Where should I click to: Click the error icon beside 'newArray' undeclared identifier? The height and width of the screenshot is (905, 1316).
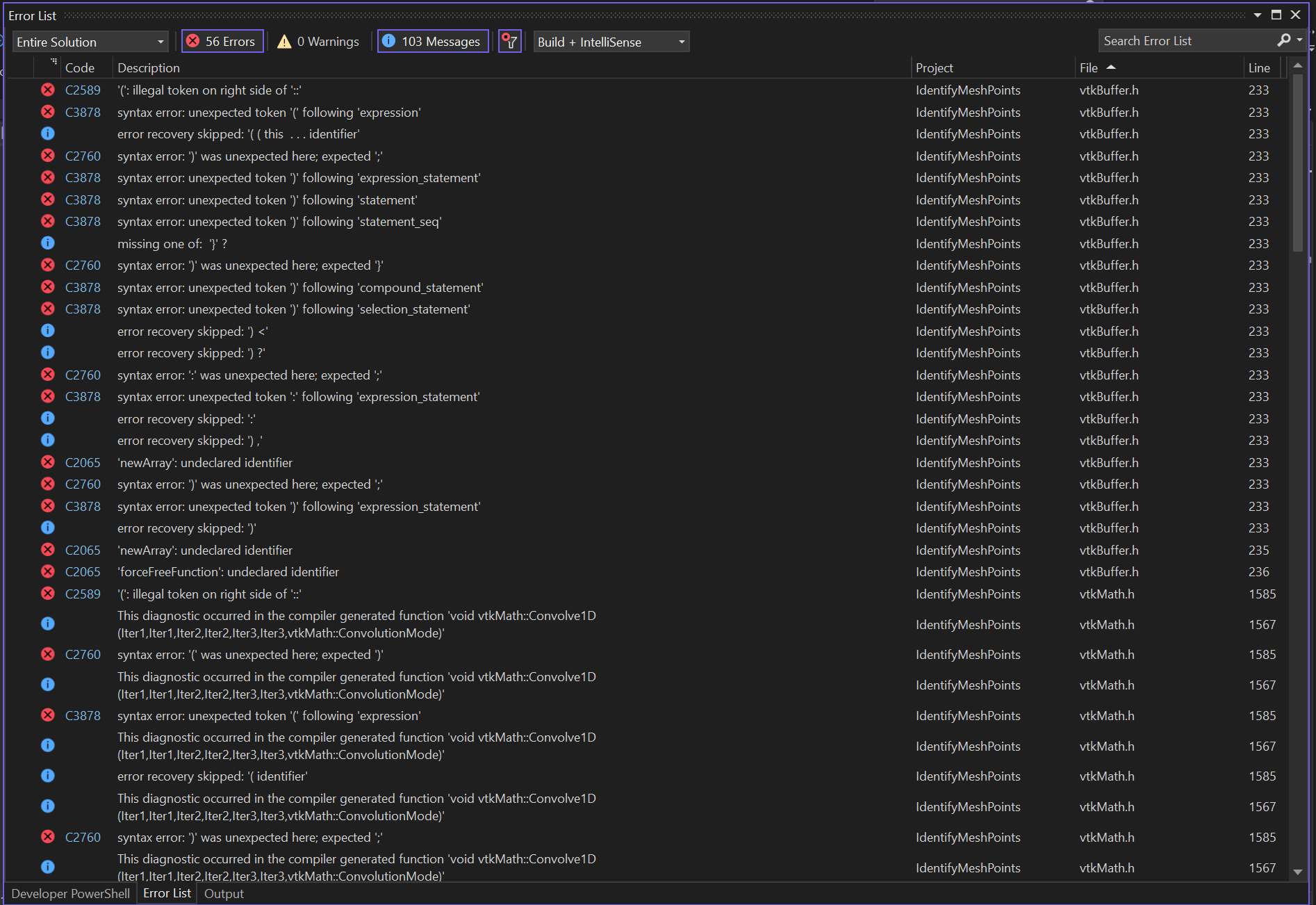coord(48,462)
